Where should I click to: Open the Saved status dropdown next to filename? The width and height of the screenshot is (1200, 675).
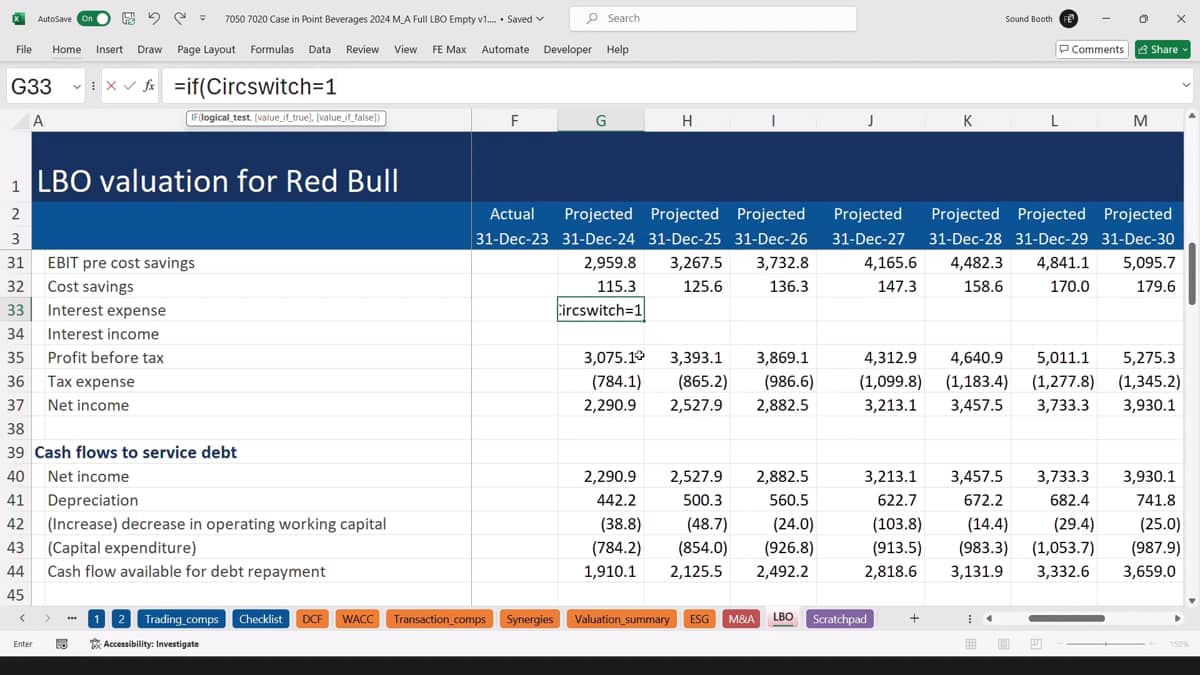click(525, 18)
